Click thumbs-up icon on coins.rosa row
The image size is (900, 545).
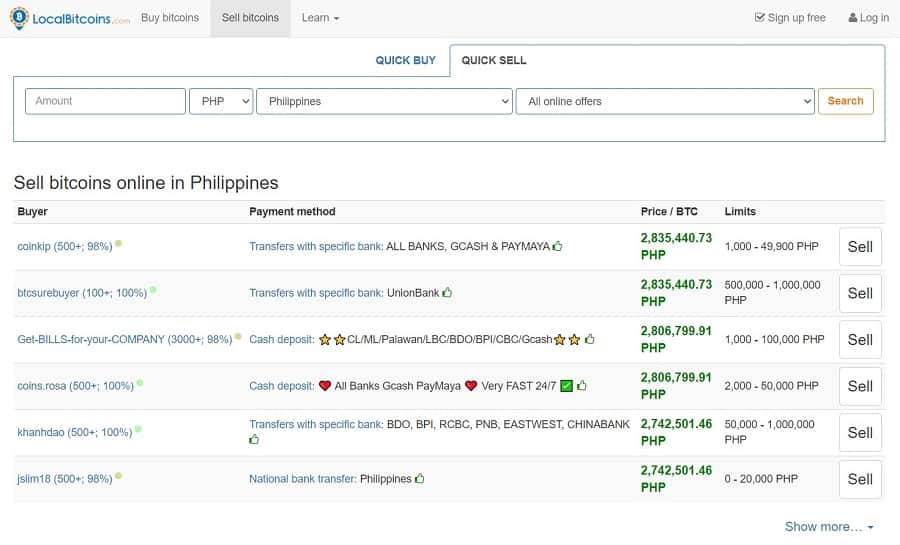[582, 386]
